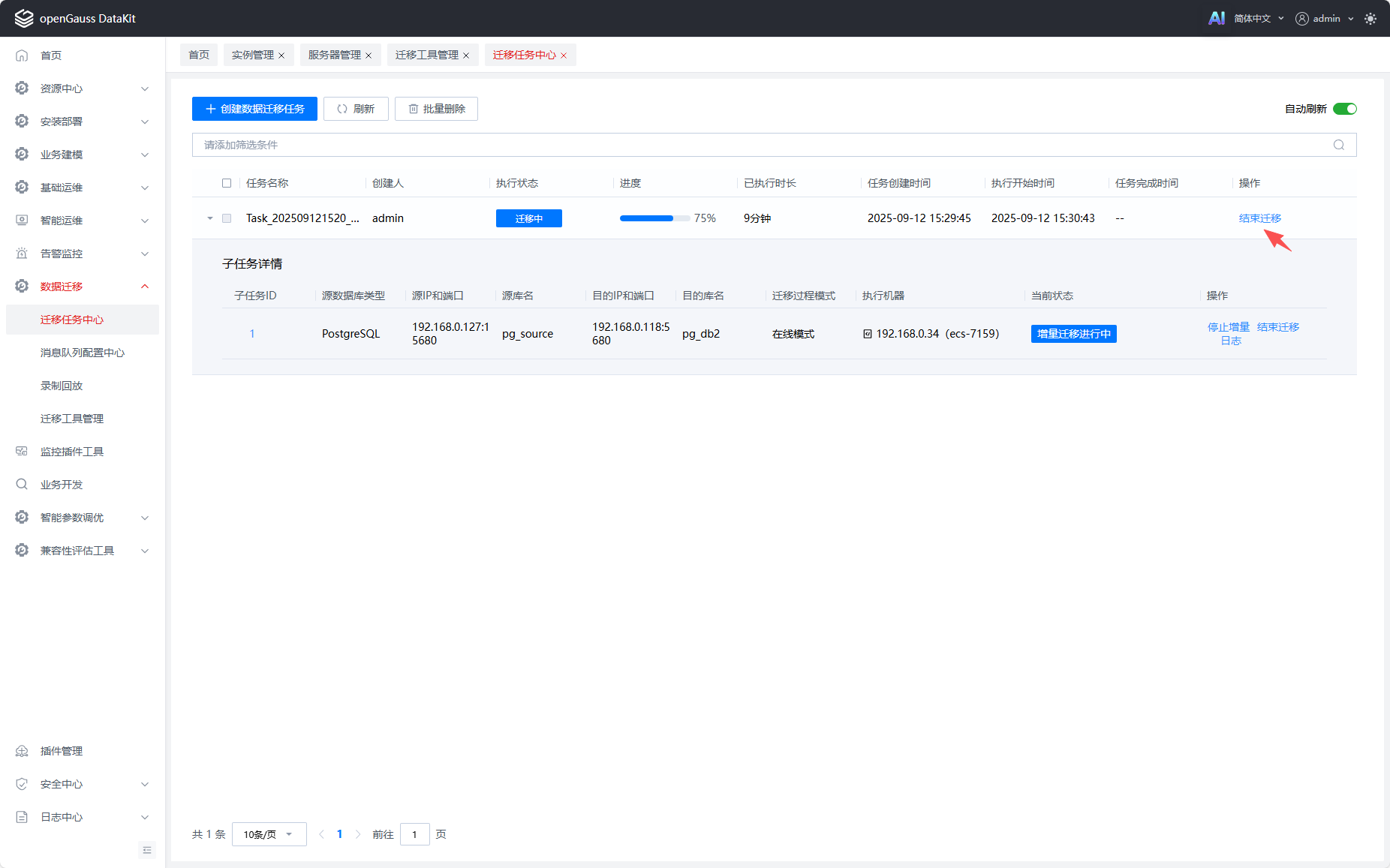1390x868 pixels.
Task: Expand the 资源中心 sidebar menu
Action: [x=81, y=89]
